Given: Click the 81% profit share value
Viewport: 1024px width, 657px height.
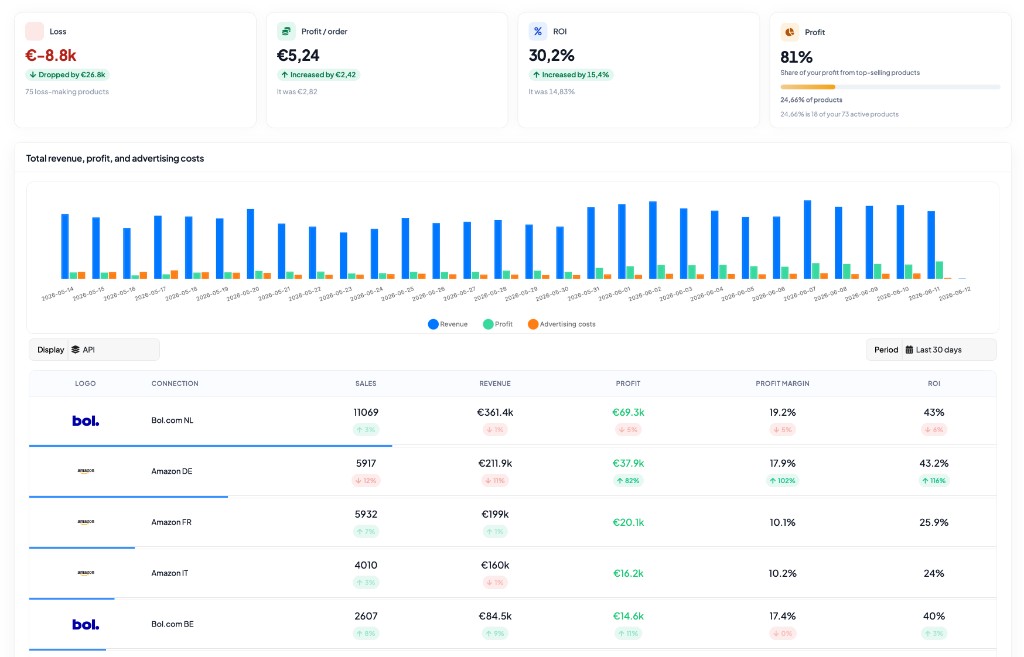Looking at the screenshot, I should 797,57.
